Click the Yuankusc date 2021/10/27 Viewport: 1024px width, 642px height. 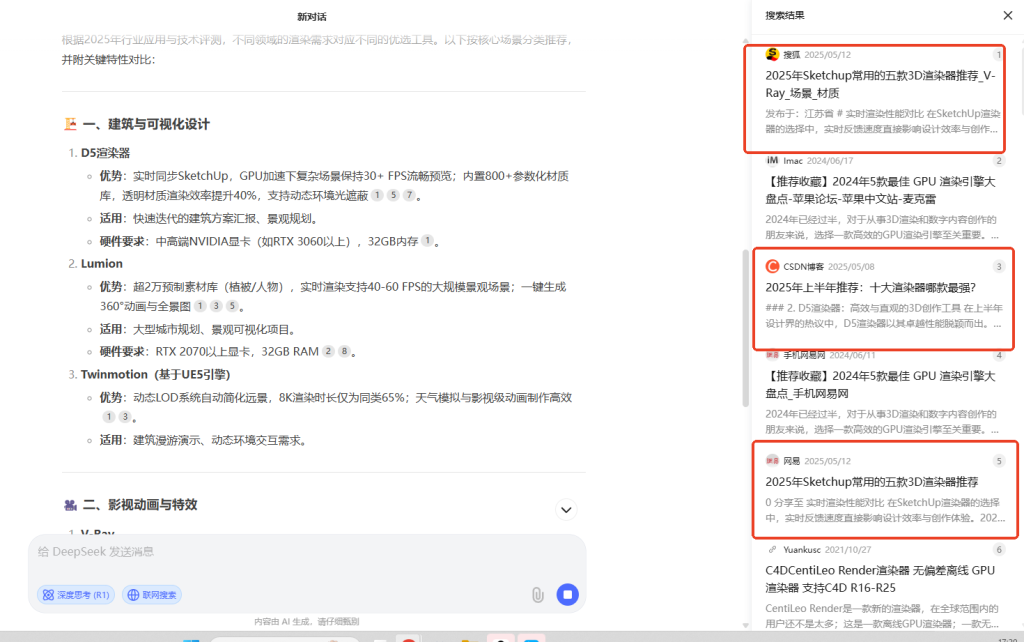click(848, 550)
